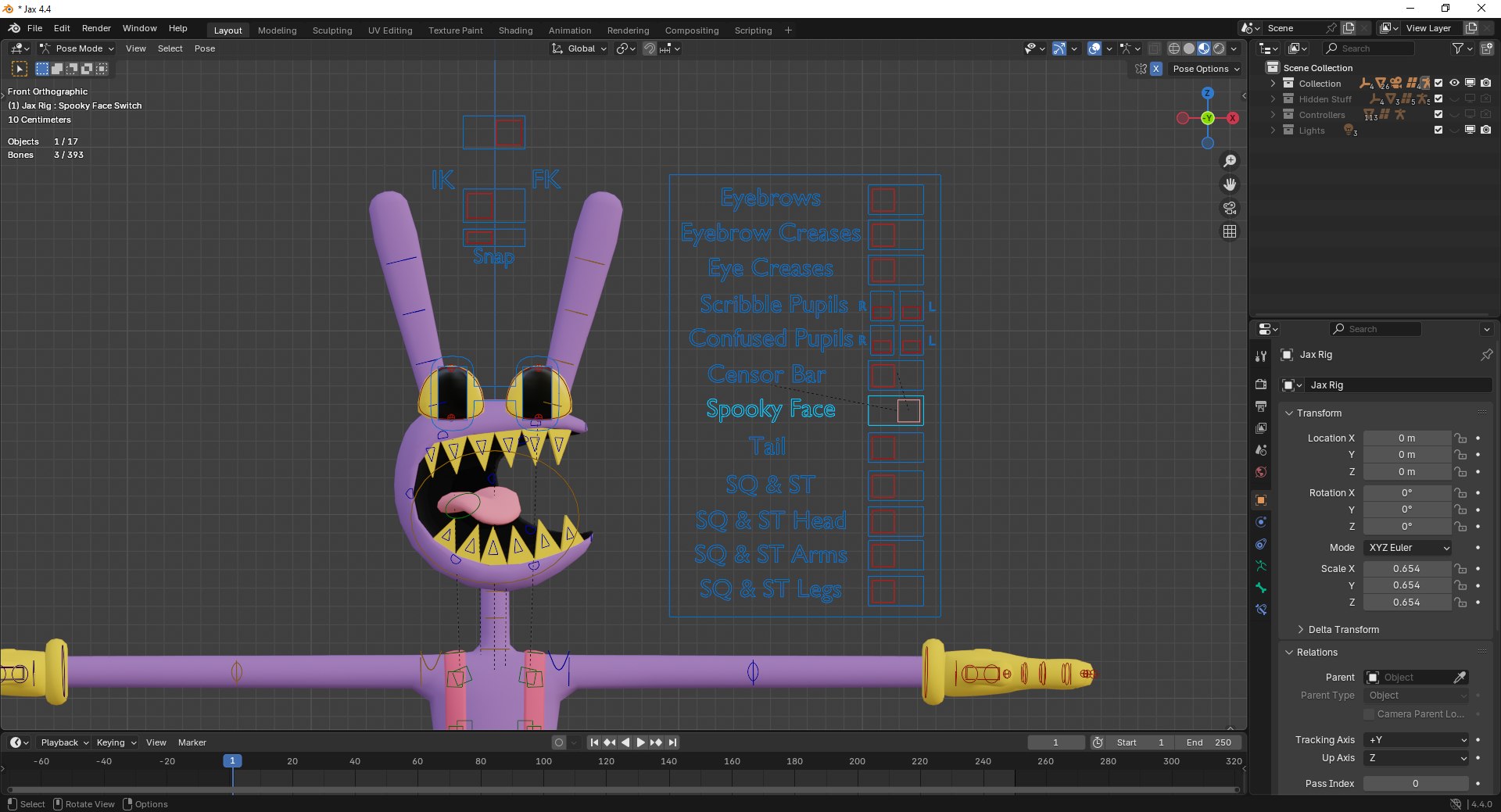This screenshot has height=812, width=1501.
Task: Toggle X-Ray view button
Action: pos(1154,48)
